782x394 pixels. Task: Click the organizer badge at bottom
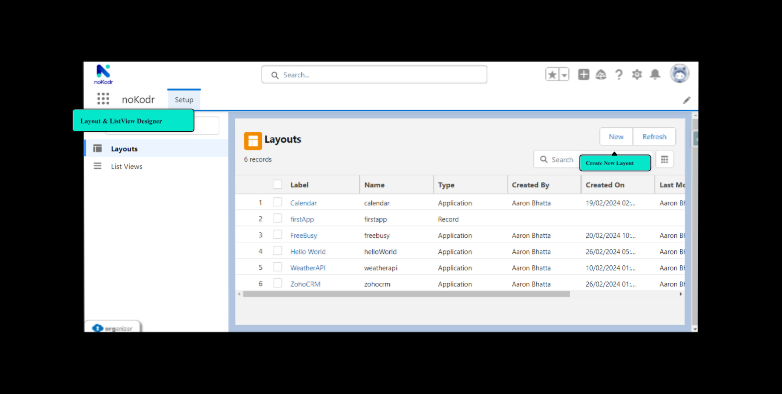tap(113, 328)
